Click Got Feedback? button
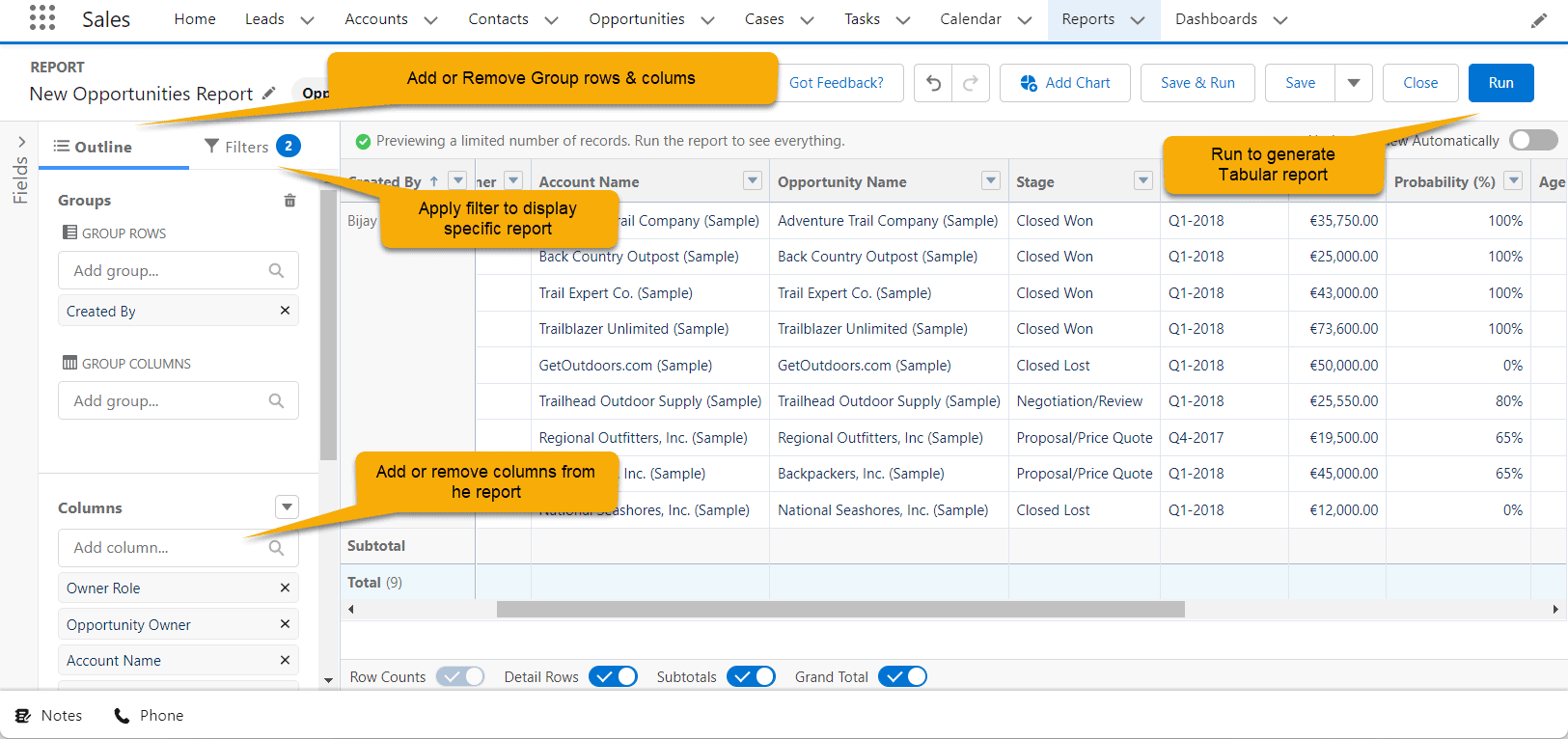 837,83
